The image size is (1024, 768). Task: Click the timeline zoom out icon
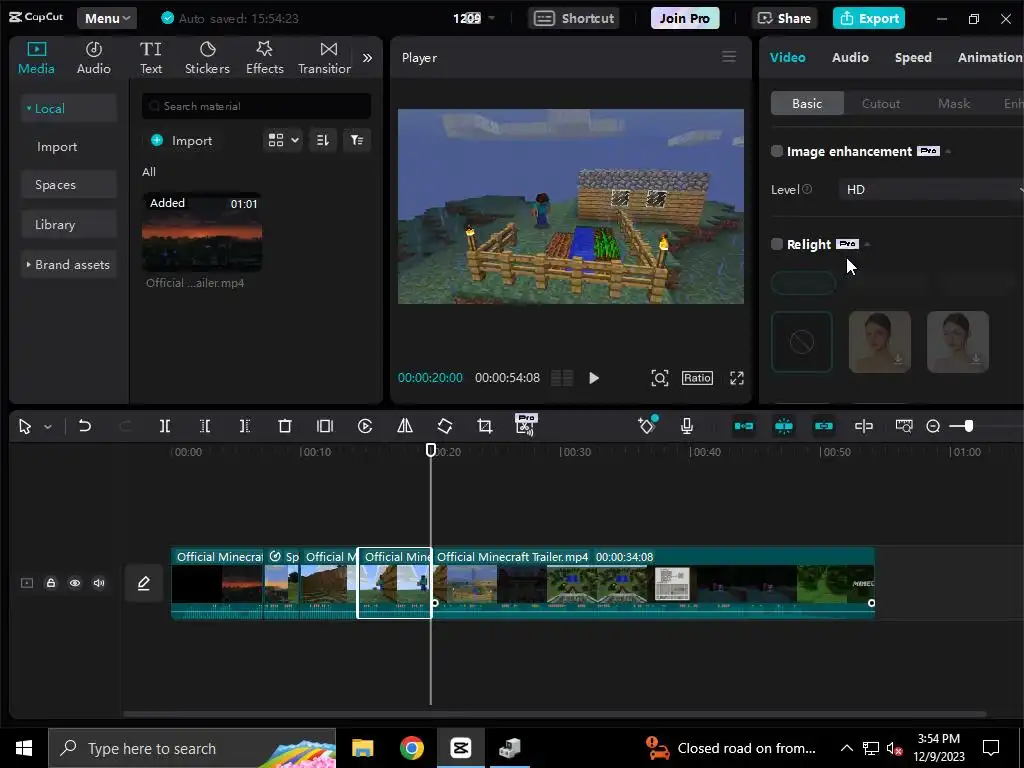click(x=933, y=426)
